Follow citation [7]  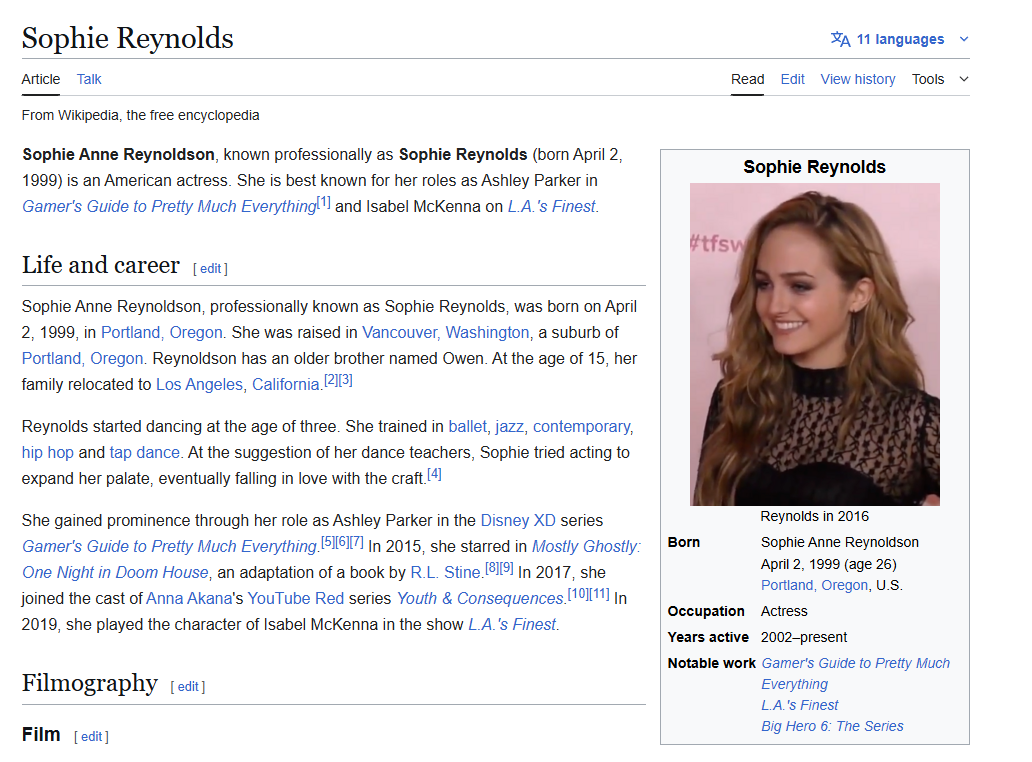coord(357,542)
